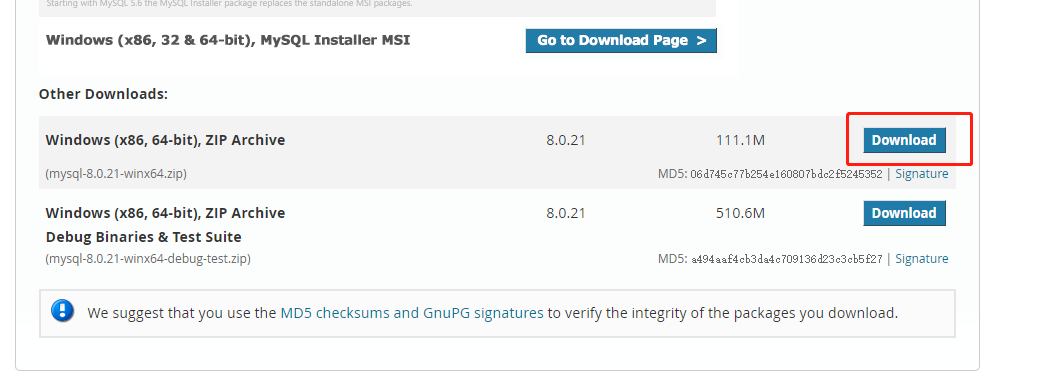Click the mysql-8.0.21-winx64-debug-test.zip filename text

point(148,259)
